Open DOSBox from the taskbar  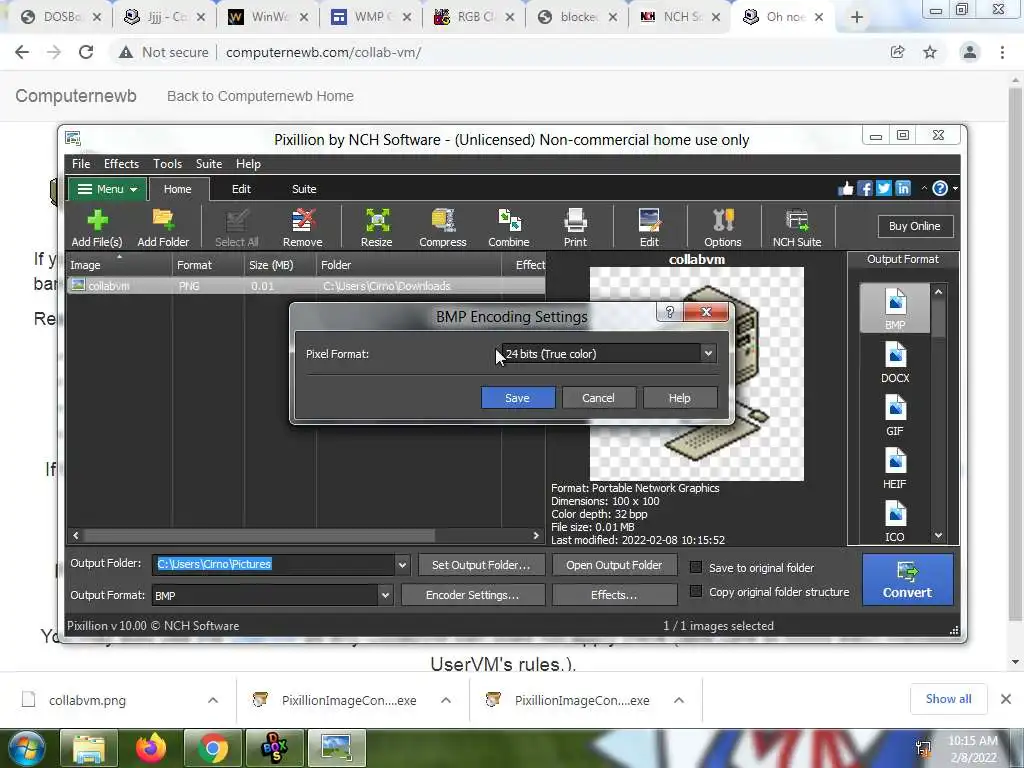(x=274, y=748)
